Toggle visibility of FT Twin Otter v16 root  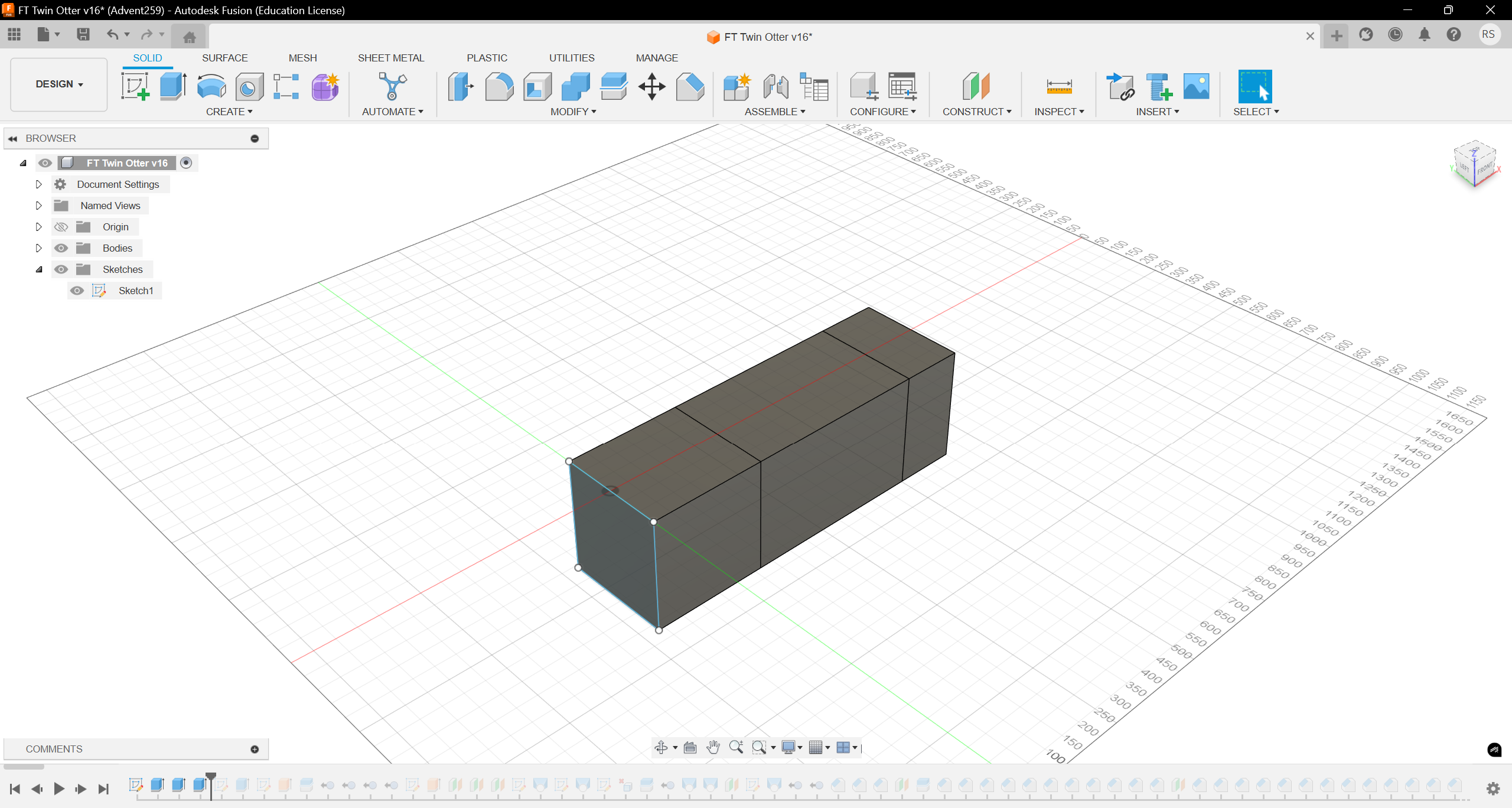pyautogui.click(x=45, y=163)
